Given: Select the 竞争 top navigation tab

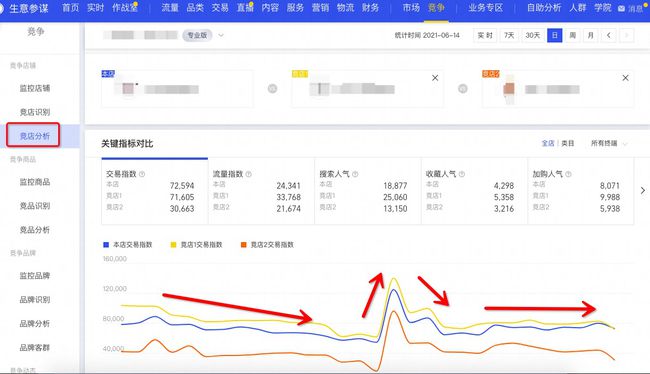Looking at the screenshot, I should [436, 8].
